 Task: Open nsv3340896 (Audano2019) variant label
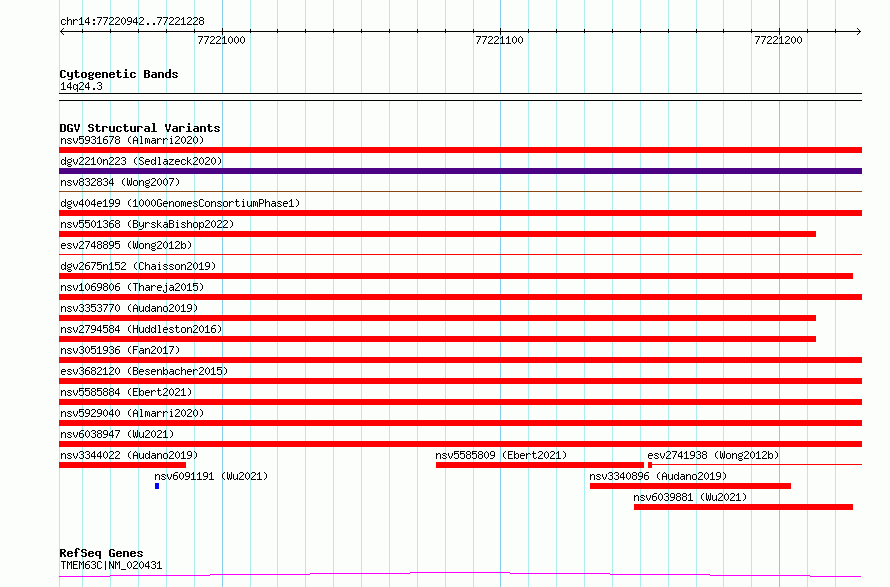pos(658,476)
